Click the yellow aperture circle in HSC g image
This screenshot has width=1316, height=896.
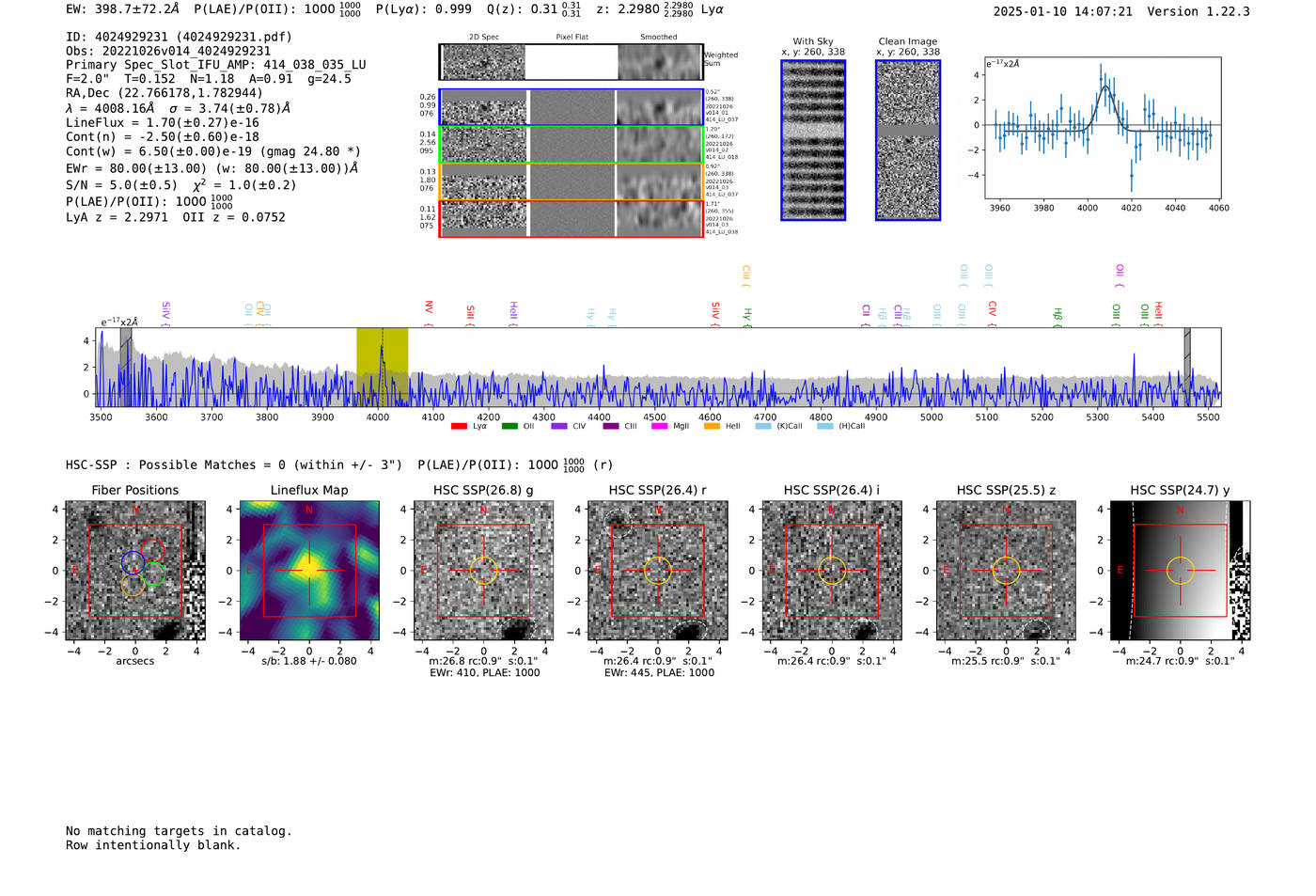[x=483, y=571]
